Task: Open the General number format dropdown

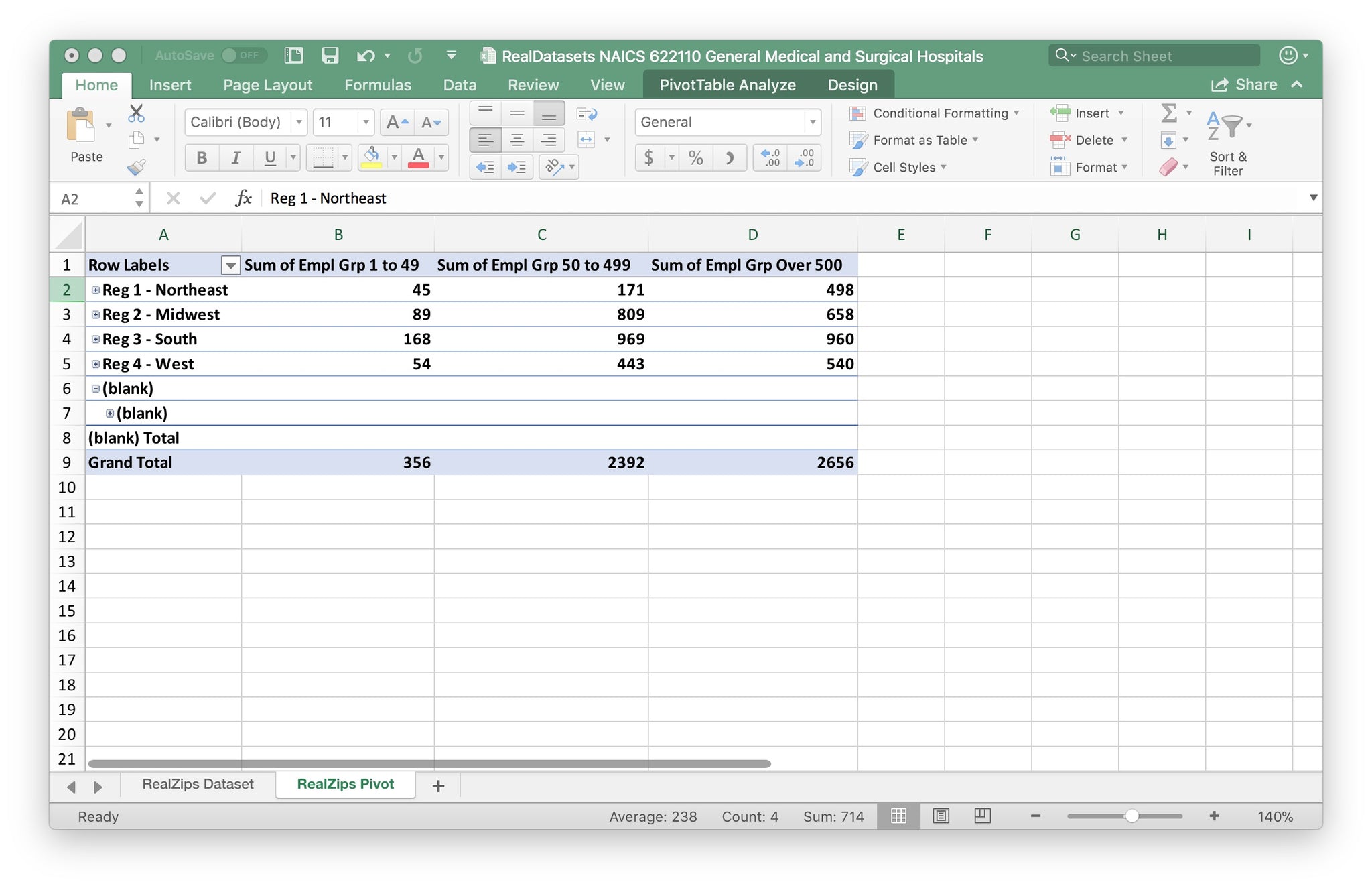Action: click(x=812, y=122)
